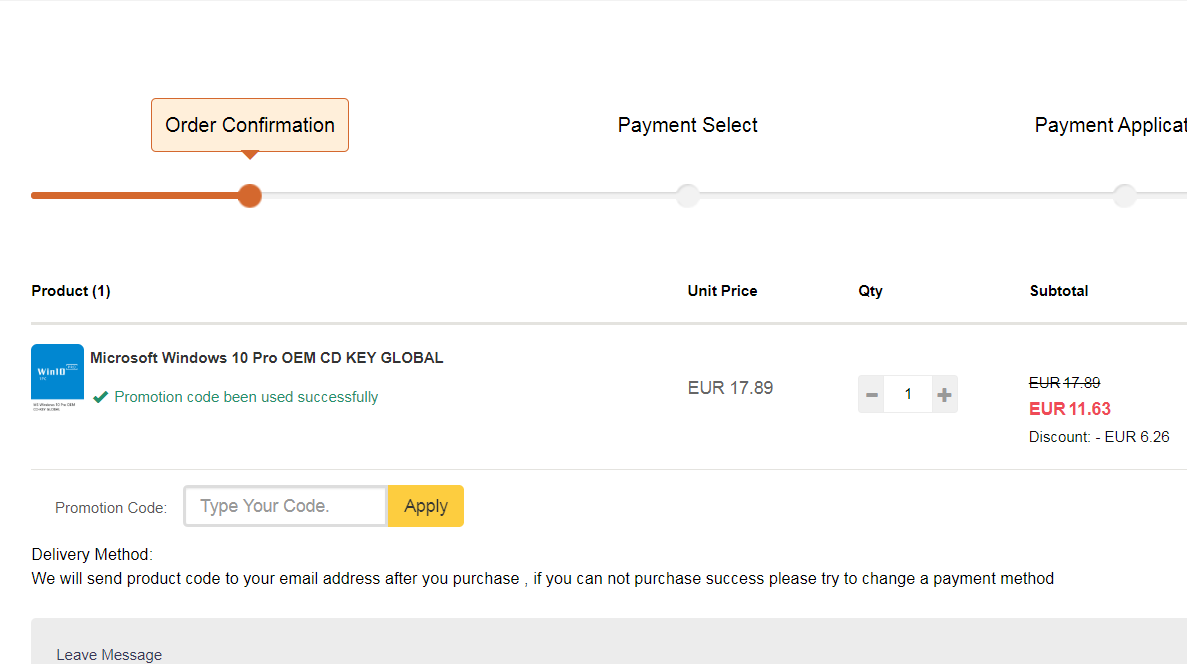Select the Payment Select step dot
The image size is (1187, 664).
pyautogui.click(x=687, y=195)
